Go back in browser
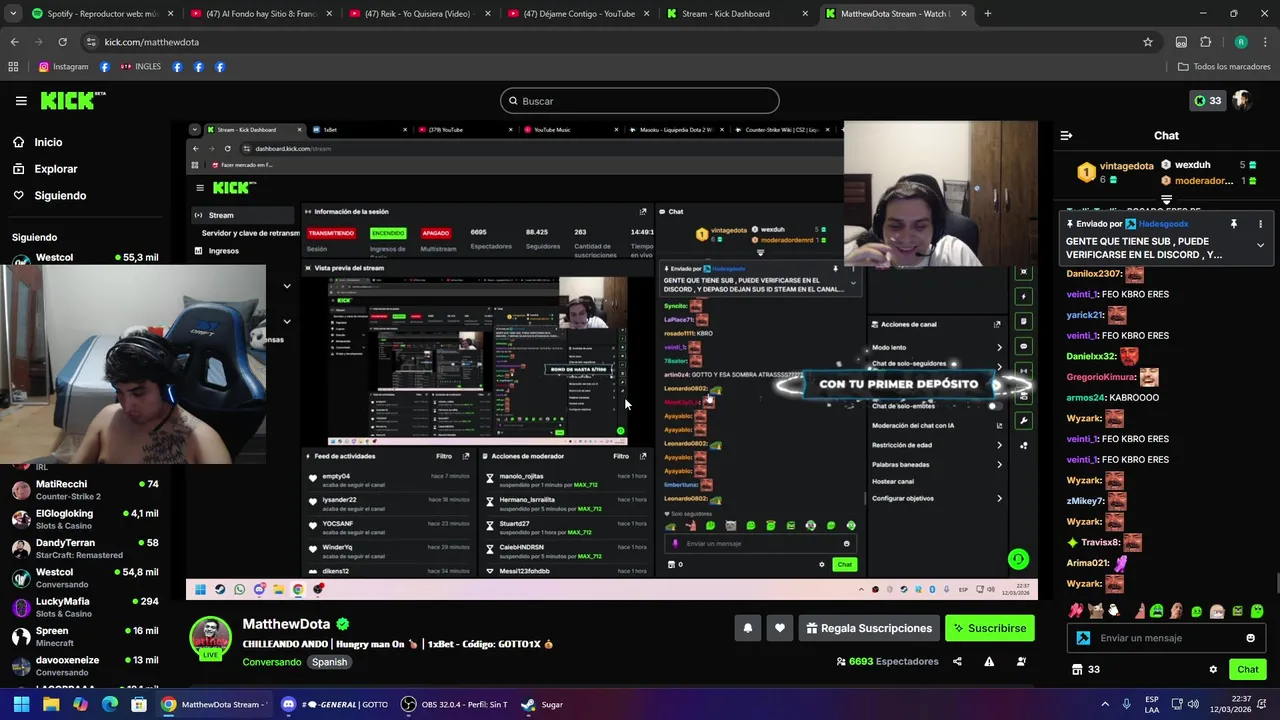The width and height of the screenshot is (1280, 720). [x=14, y=42]
